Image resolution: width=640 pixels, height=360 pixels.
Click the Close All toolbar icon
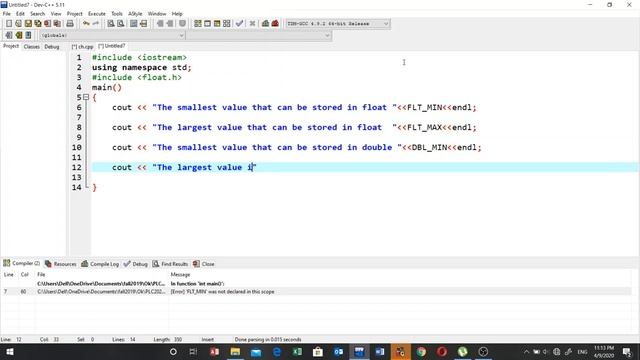[57, 24]
